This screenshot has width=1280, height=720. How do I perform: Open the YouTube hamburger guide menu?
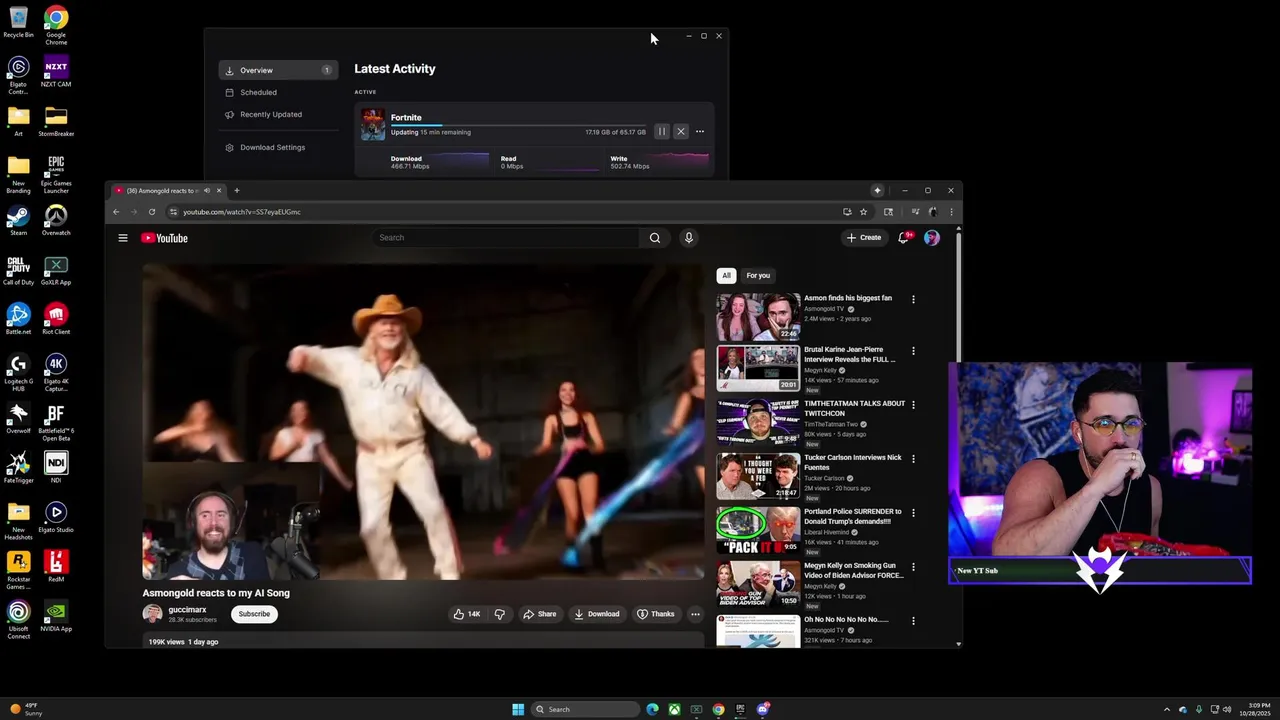pos(123,238)
